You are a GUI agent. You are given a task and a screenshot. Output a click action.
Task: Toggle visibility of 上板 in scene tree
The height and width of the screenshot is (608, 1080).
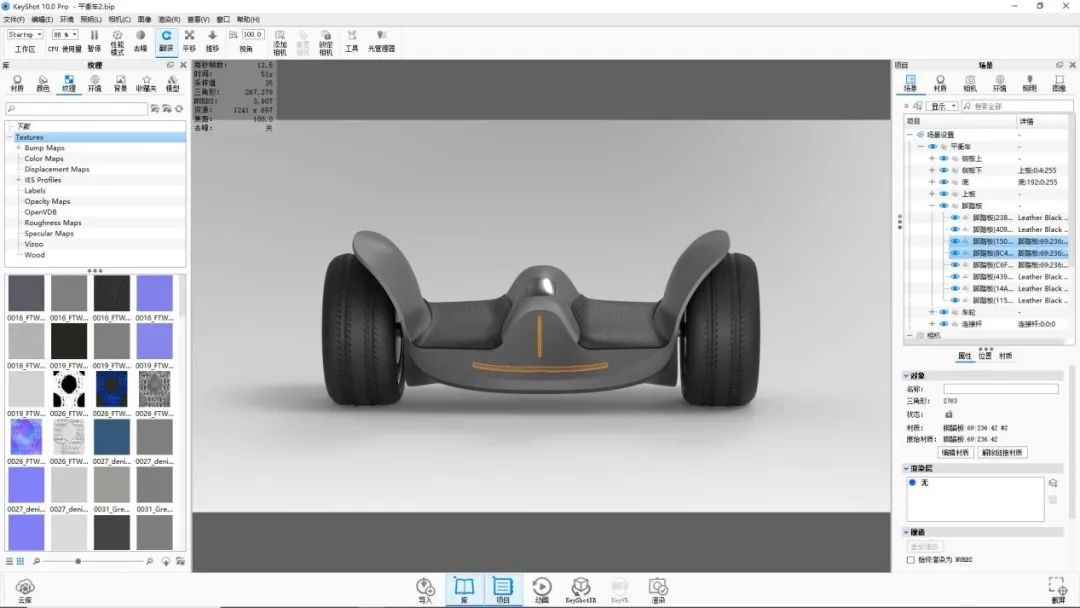click(944, 194)
